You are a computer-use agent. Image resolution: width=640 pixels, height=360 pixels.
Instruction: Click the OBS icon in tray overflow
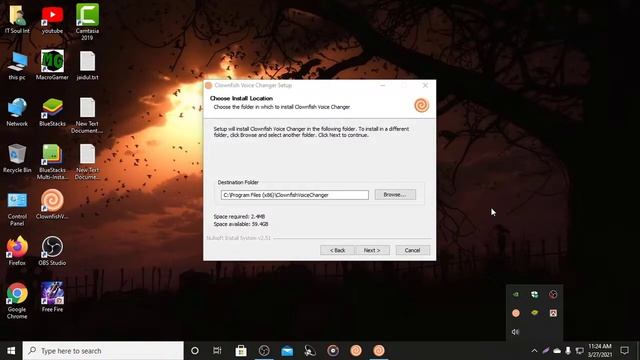[553, 294]
